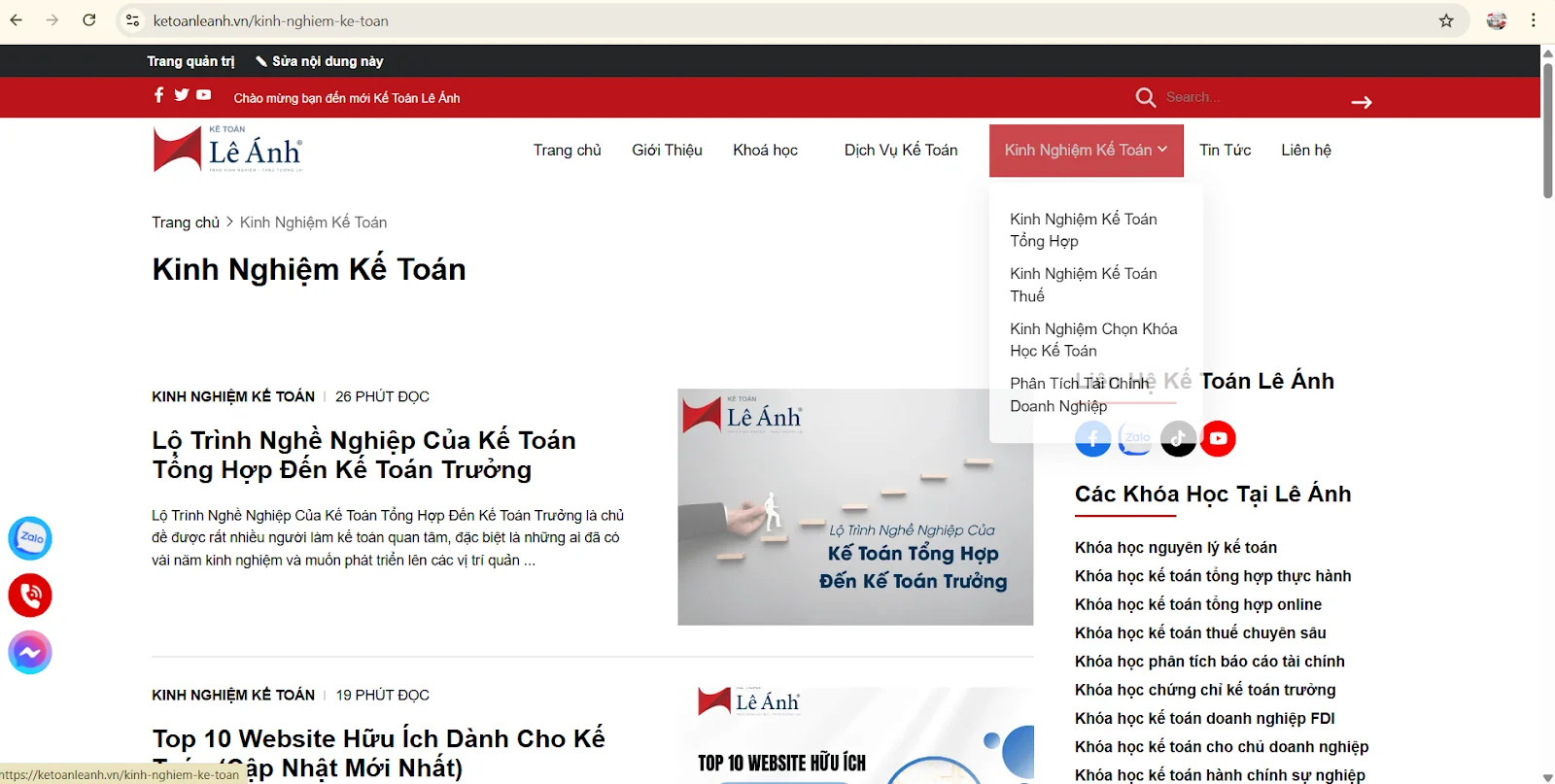The width and height of the screenshot is (1555, 784).
Task: Choose Kinh Nghiệm Chọn Khóa Học Kế Toán
Action: click(x=1092, y=340)
